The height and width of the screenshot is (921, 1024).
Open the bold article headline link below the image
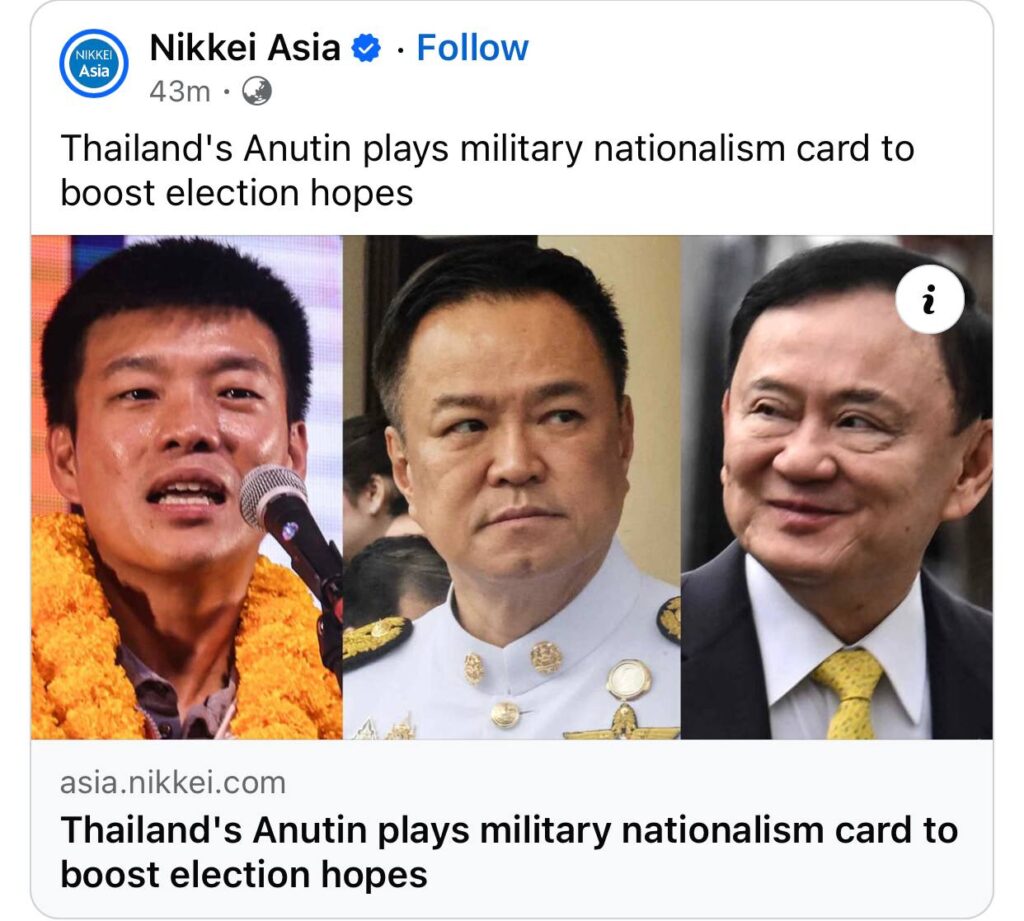[509, 852]
